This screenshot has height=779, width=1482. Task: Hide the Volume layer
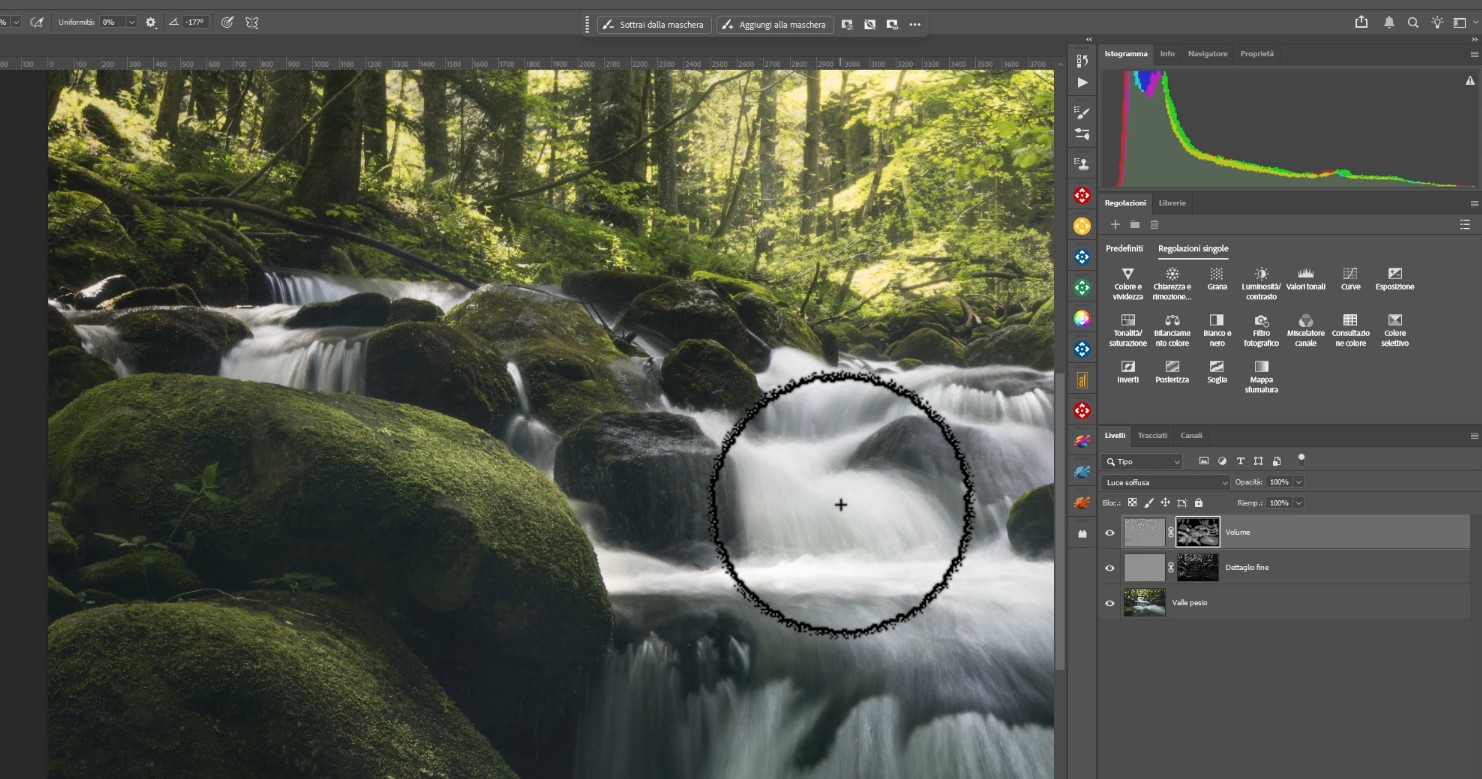[x=1109, y=533]
